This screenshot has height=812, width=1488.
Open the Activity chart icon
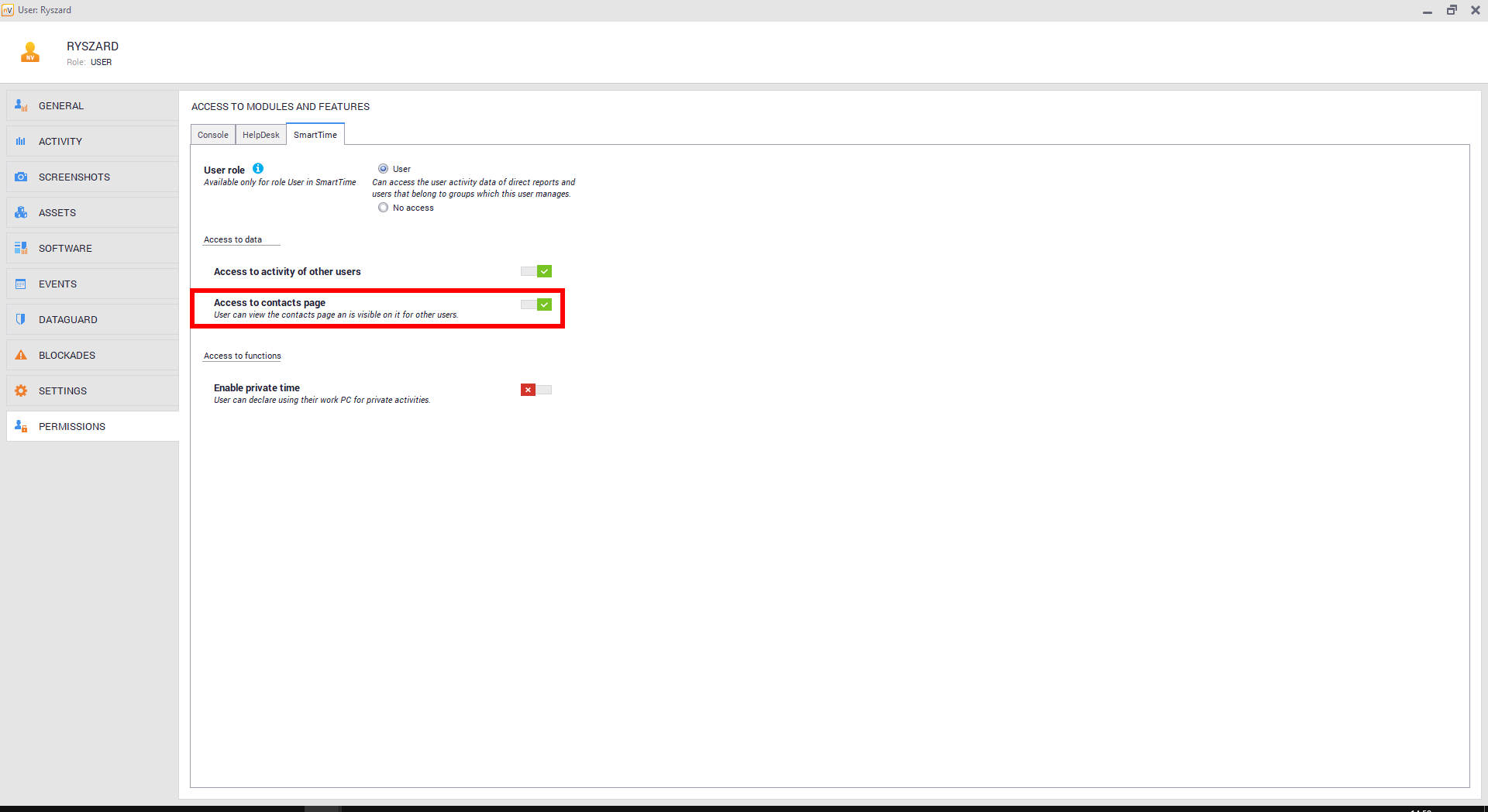point(21,141)
